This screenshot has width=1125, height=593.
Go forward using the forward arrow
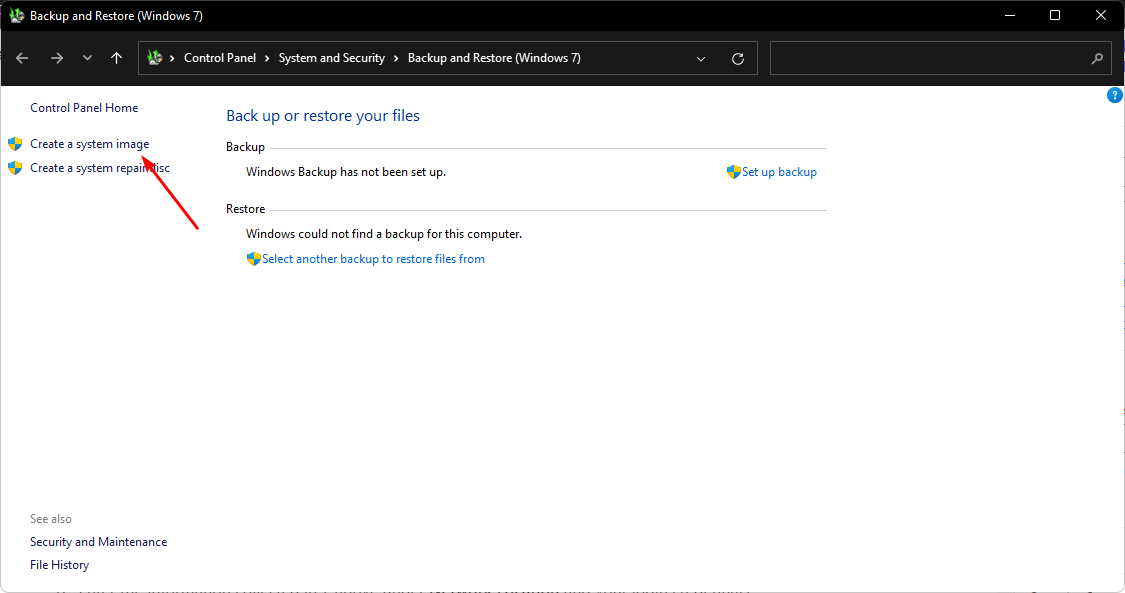57,58
